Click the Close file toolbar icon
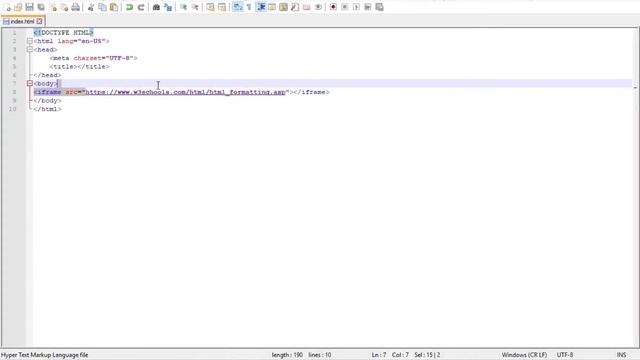The width and height of the screenshot is (640, 360). (53, 7)
